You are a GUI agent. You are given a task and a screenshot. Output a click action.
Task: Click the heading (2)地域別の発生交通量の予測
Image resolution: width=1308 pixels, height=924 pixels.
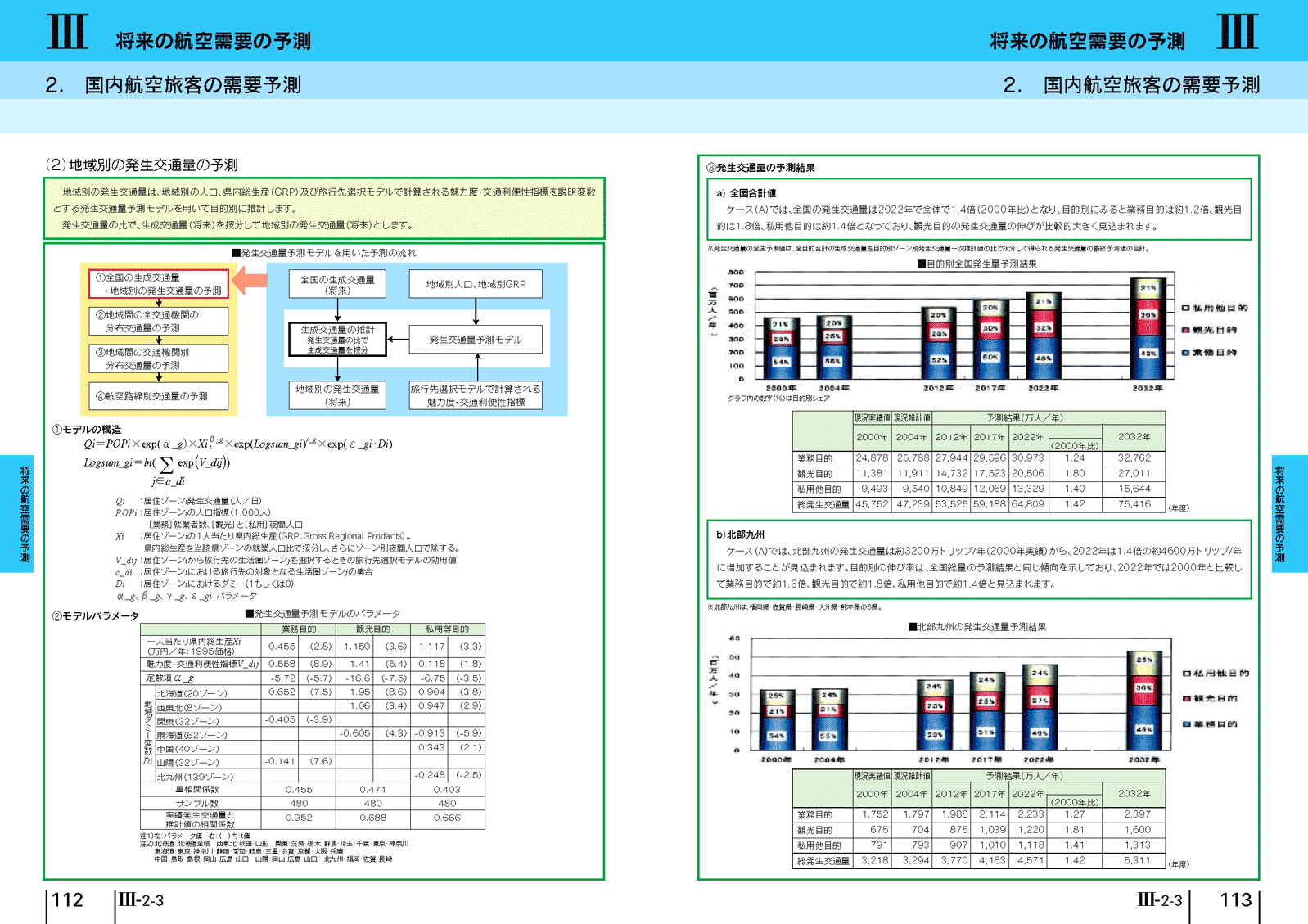point(141,165)
